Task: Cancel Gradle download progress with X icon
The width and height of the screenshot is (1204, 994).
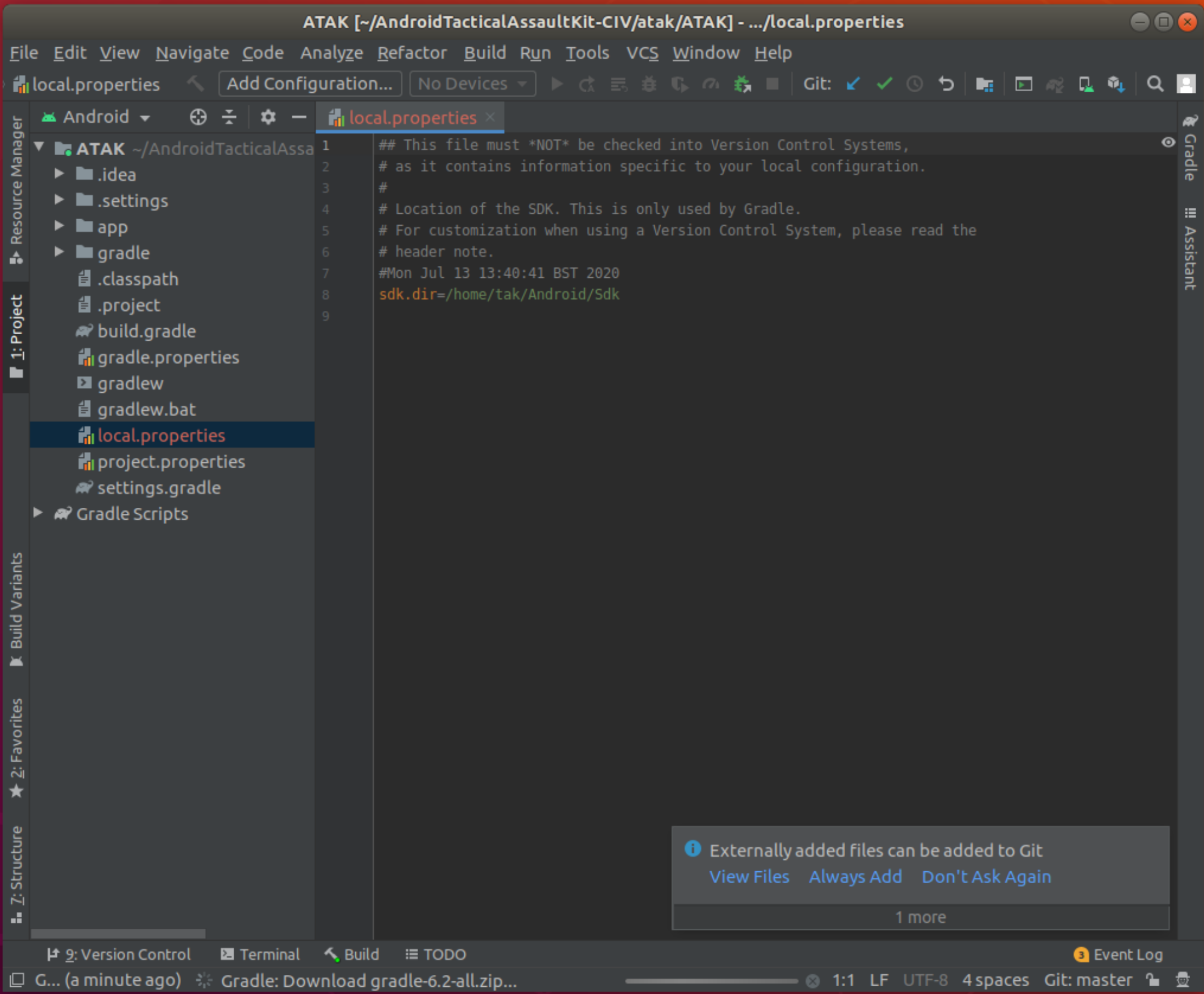Action: 813,981
